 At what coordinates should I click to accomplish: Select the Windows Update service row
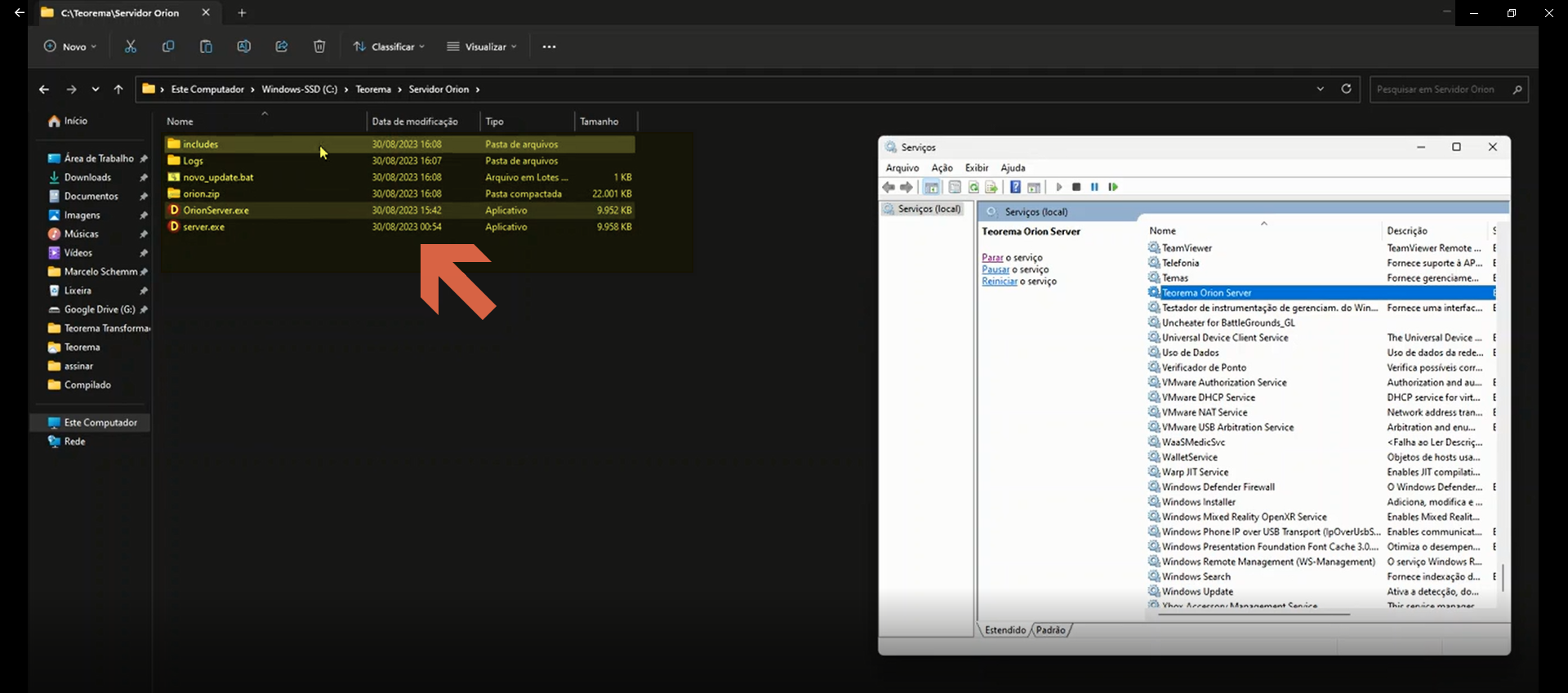pos(1321,592)
